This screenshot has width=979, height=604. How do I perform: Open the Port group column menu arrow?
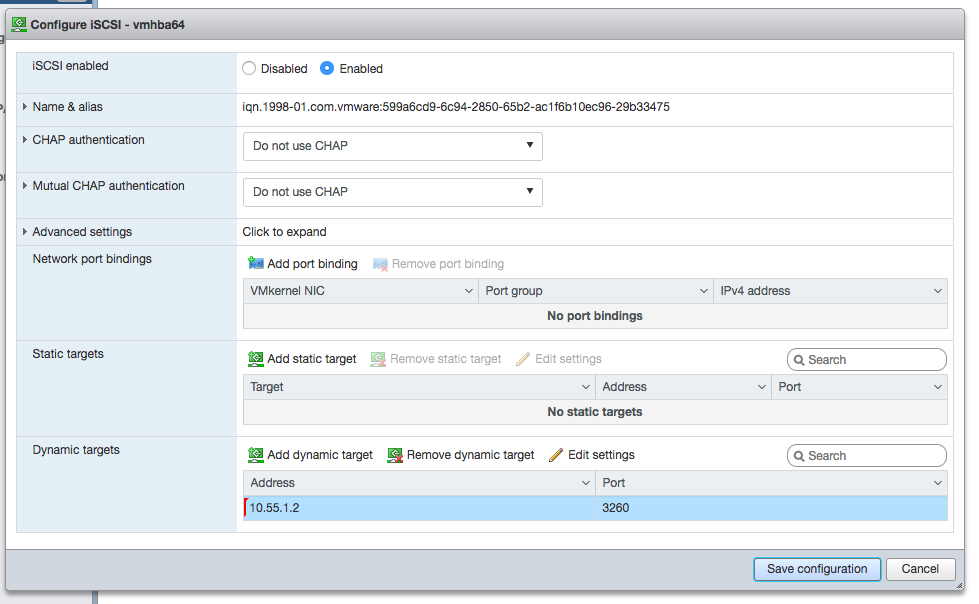703,291
